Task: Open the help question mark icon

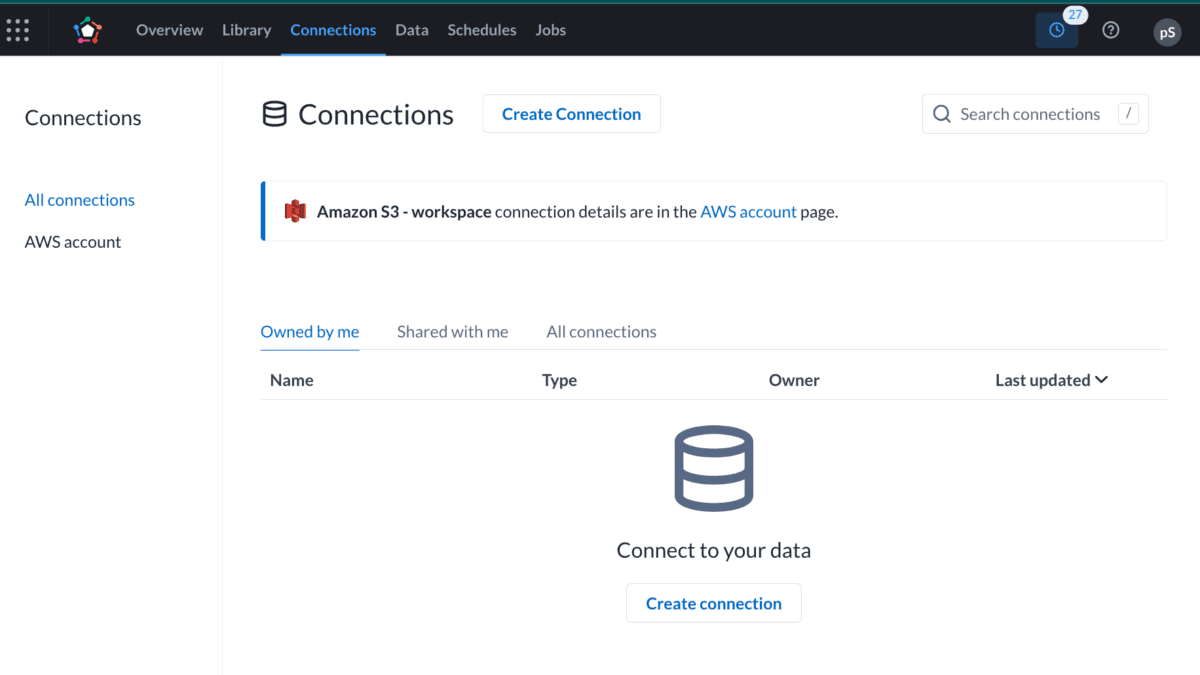Action: coord(1111,29)
